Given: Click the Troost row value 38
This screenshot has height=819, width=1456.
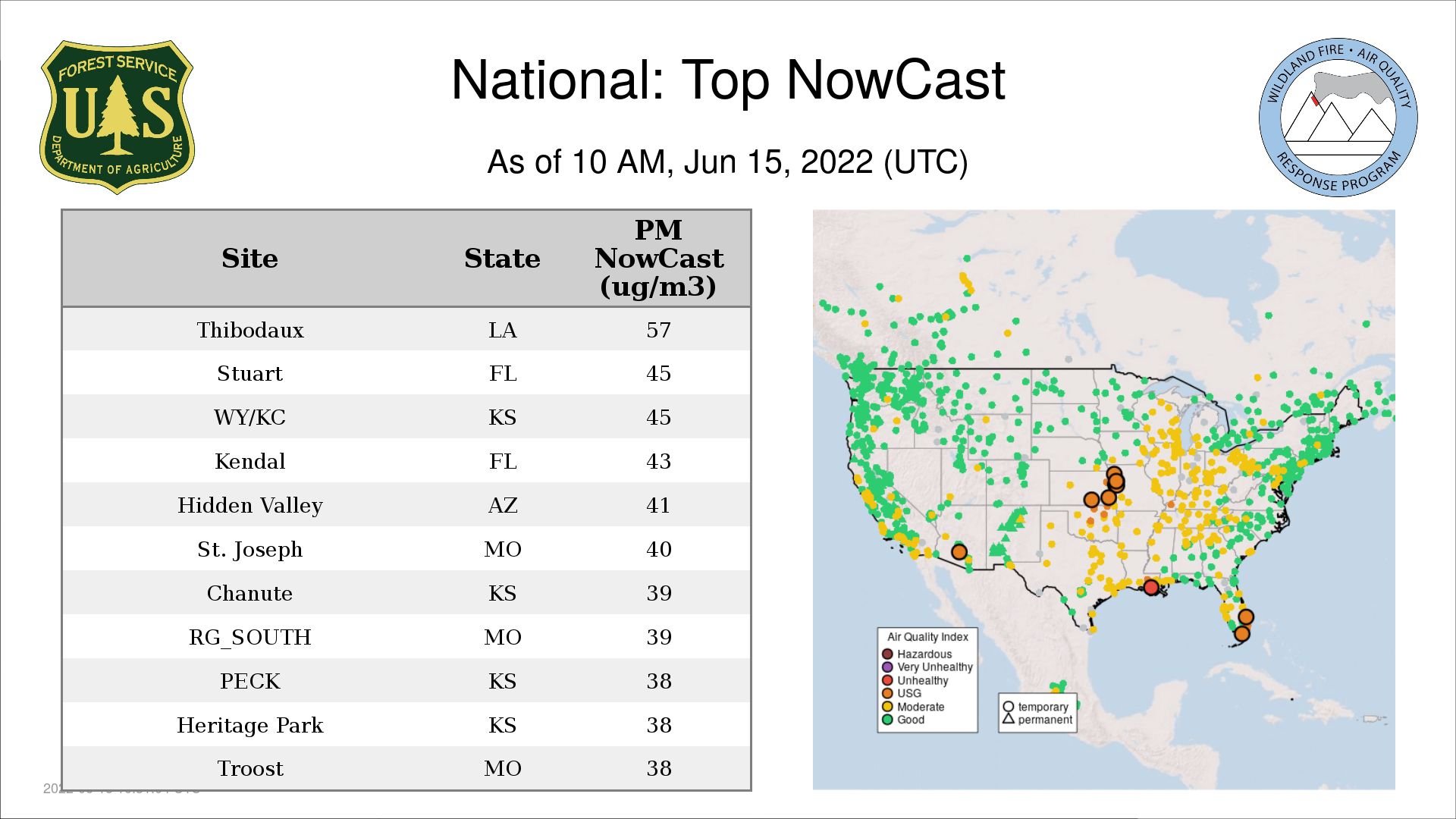Looking at the screenshot, I should [658, 768].
